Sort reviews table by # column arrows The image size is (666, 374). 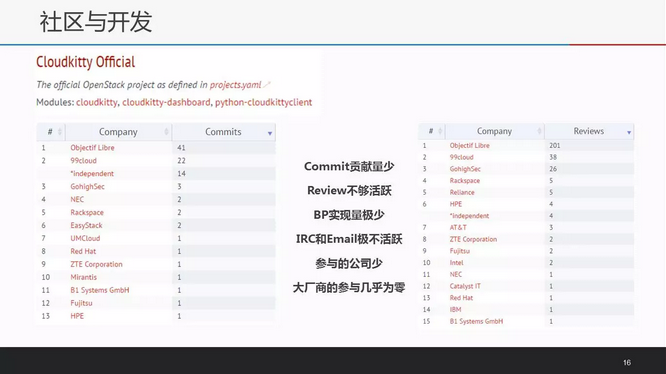(x=440, y=131)
